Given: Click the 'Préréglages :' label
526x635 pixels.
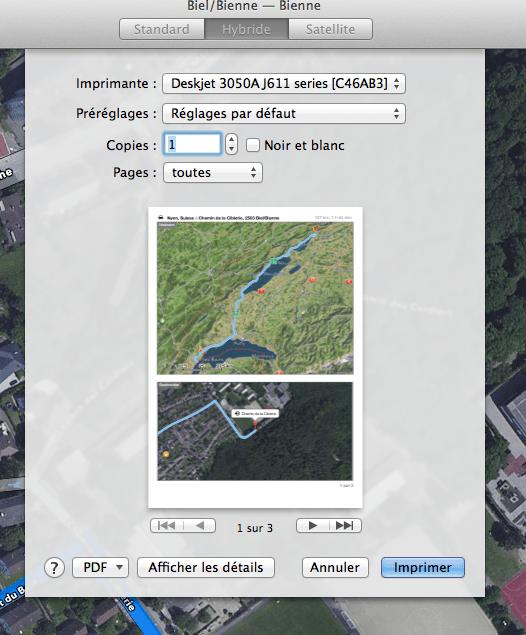Looking at the screenshot, I should 116,113.
